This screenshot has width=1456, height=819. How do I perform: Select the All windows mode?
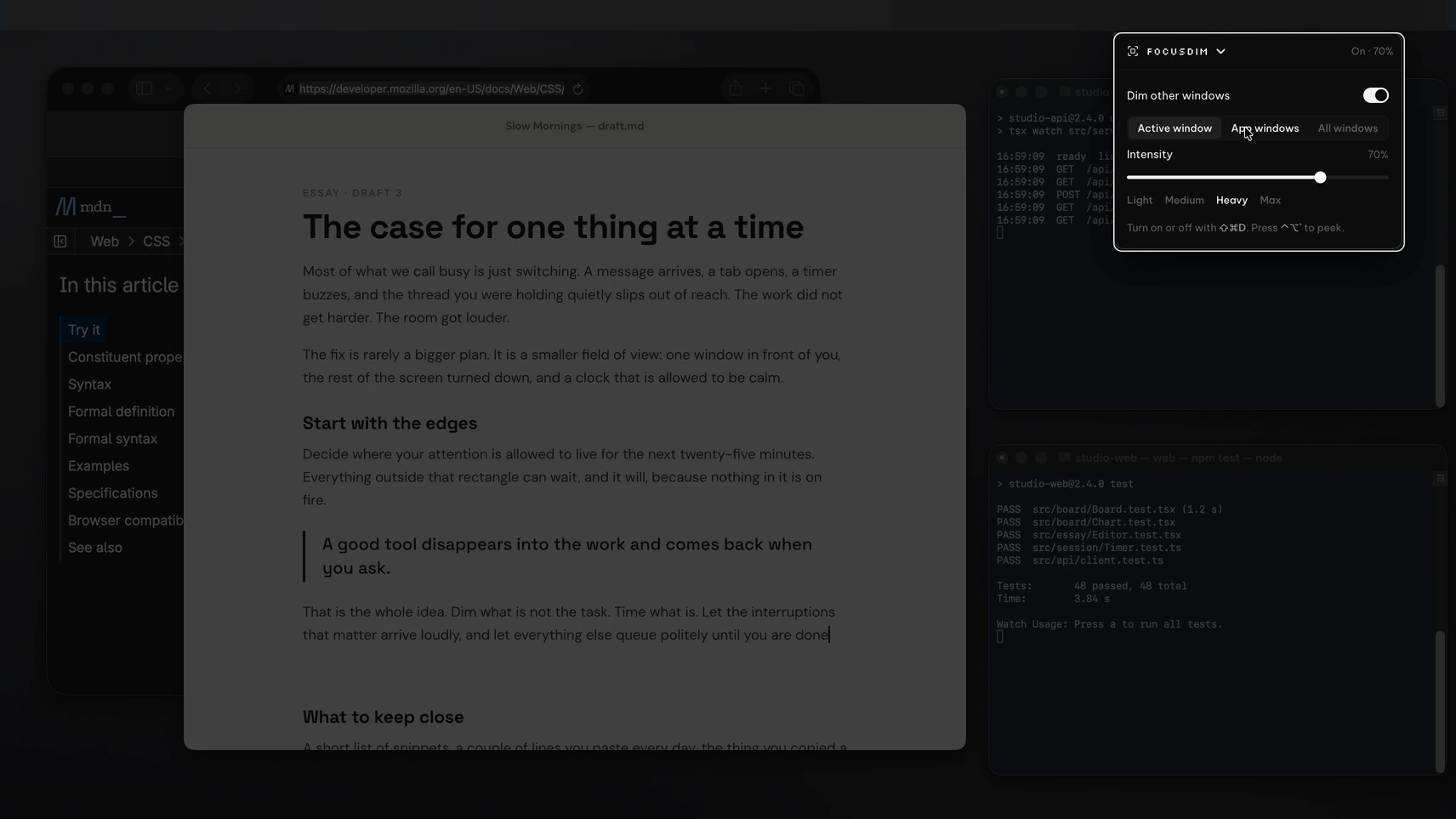point(1347,128)
